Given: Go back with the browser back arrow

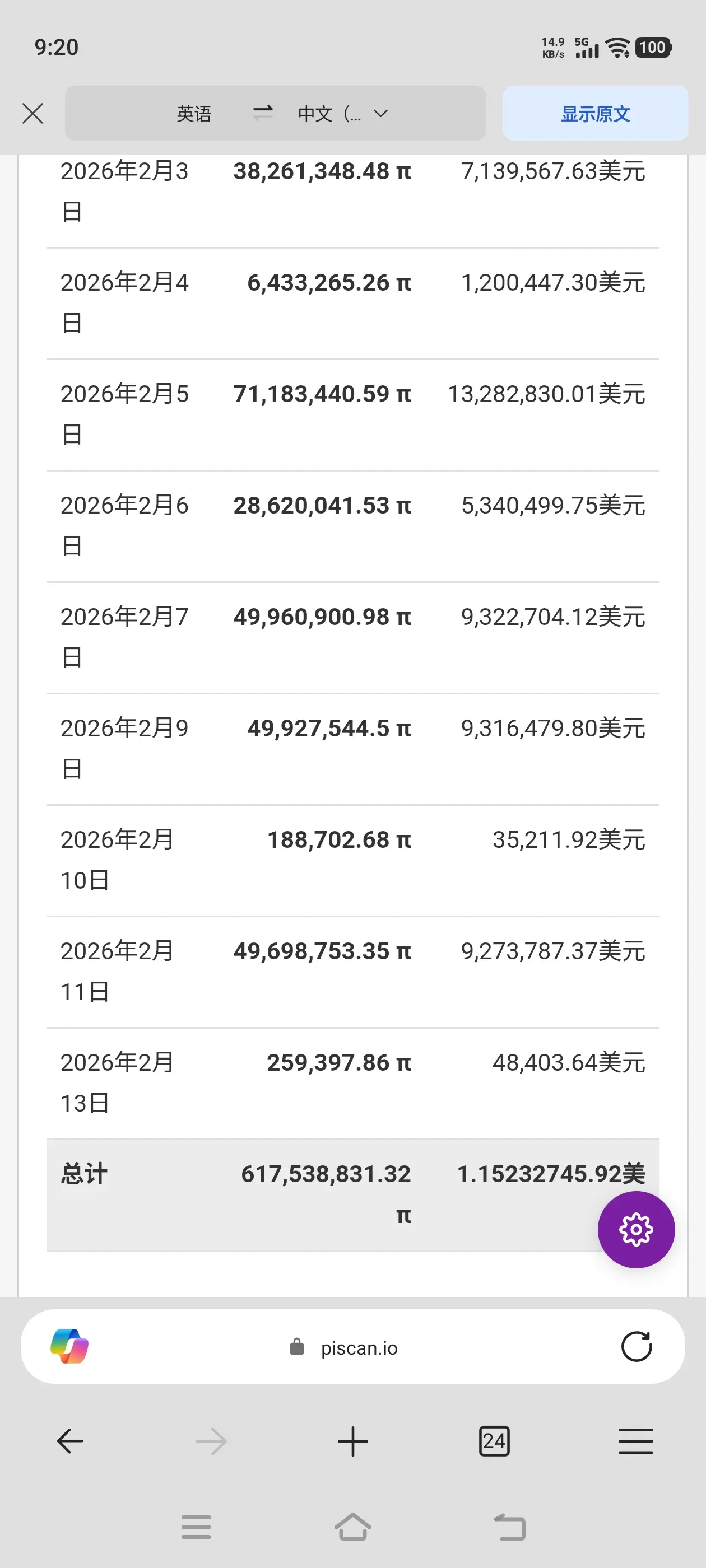Looking at the screenshot, I should coord(70,1441).
